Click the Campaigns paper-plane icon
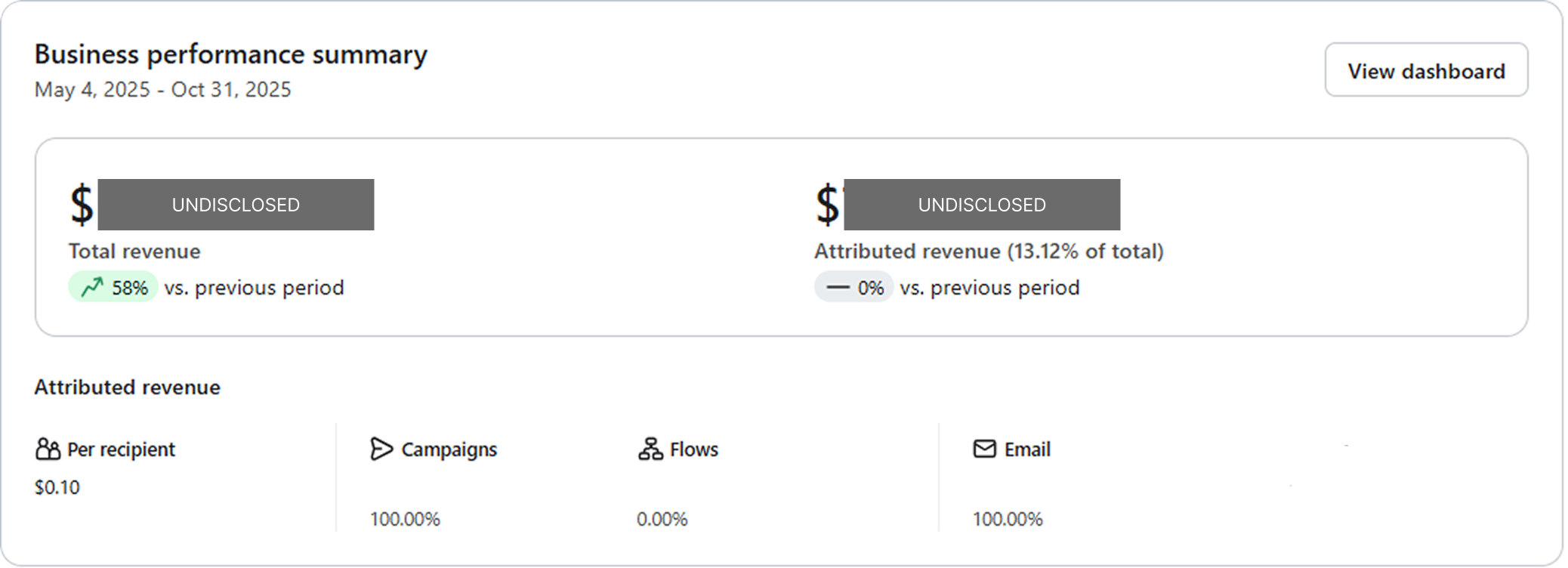The height and width of the screenshot is (568, 1568). pyautogui.click(x=381, y=449)
